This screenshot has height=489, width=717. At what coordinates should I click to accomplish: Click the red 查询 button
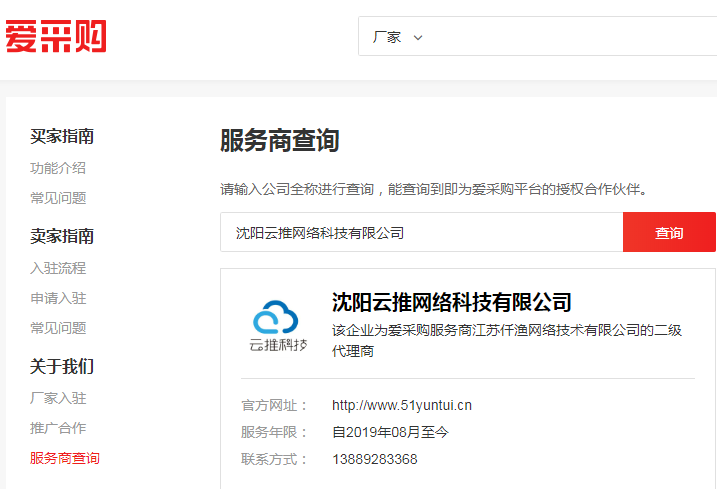(669, 232)
